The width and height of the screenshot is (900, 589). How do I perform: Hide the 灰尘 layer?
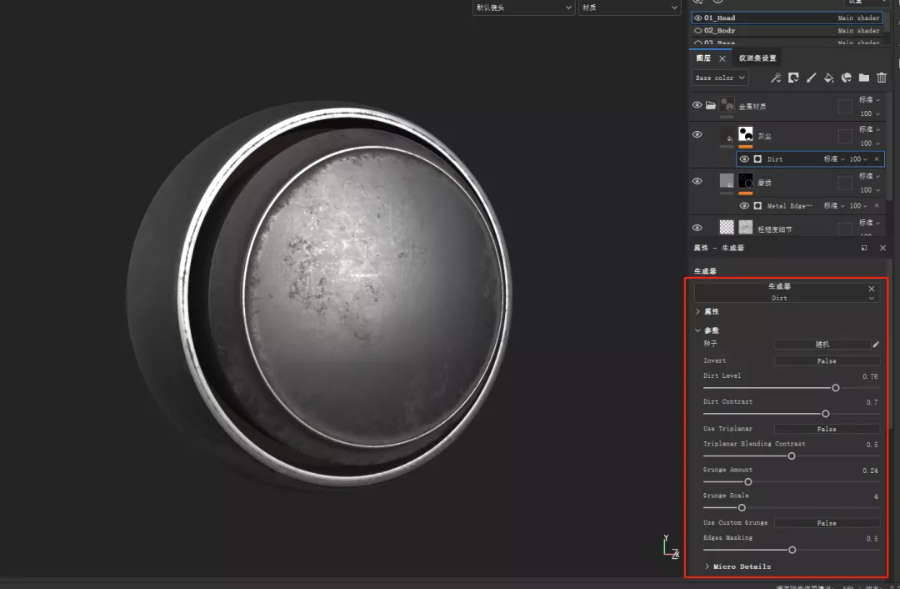697,134
